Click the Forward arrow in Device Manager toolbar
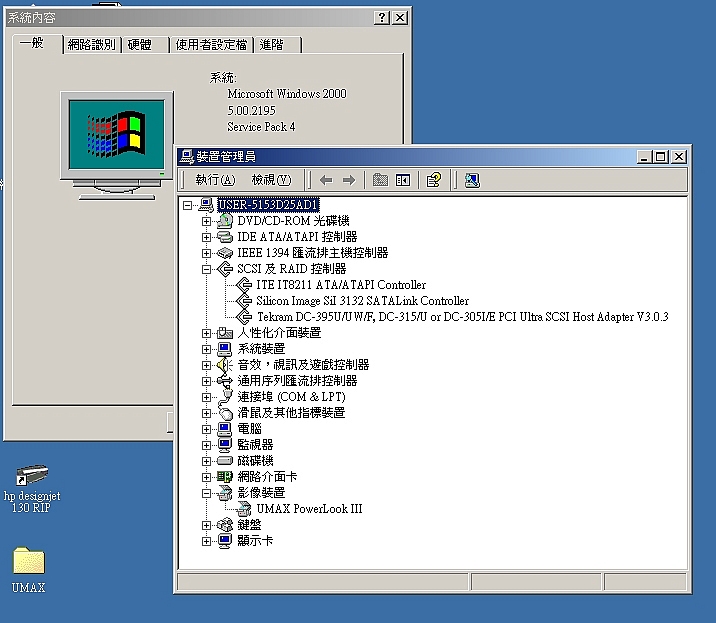This screenshot has width=716, height=623. pos(349,180)
